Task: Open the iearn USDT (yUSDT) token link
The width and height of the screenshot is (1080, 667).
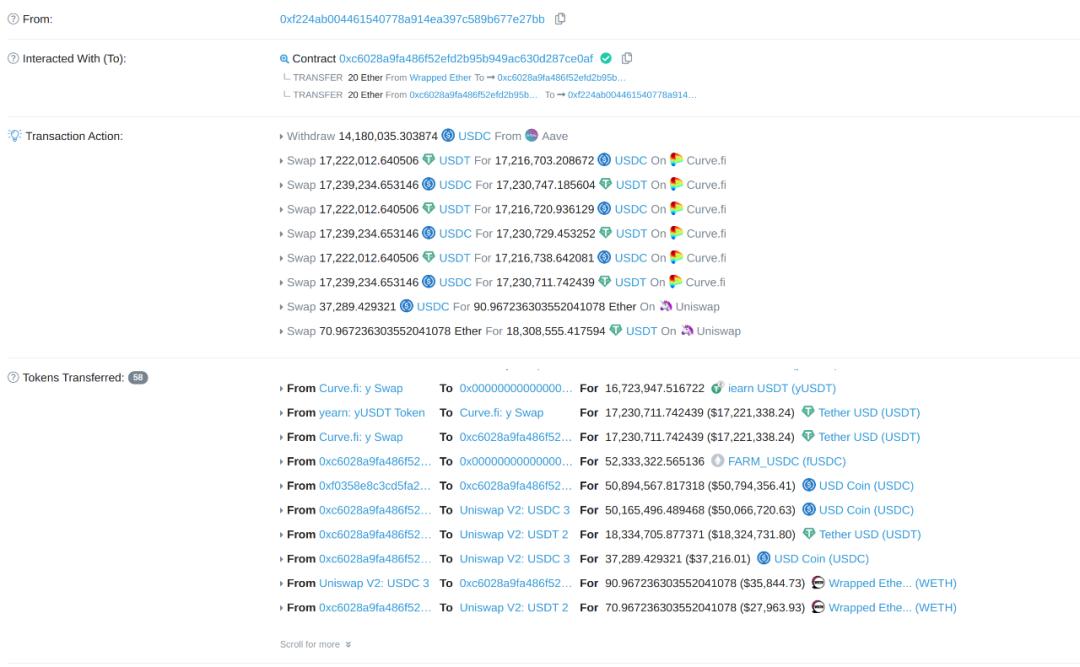Action: [x=782, y=388]
